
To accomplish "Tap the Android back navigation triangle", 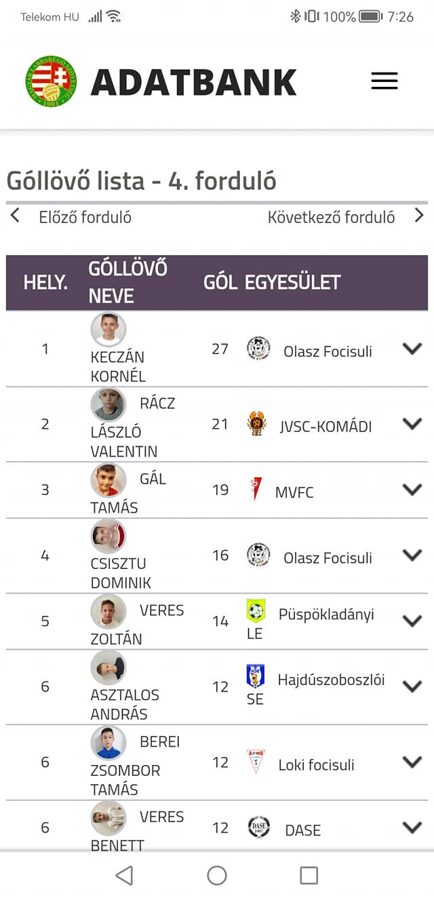I will (124, 875).
